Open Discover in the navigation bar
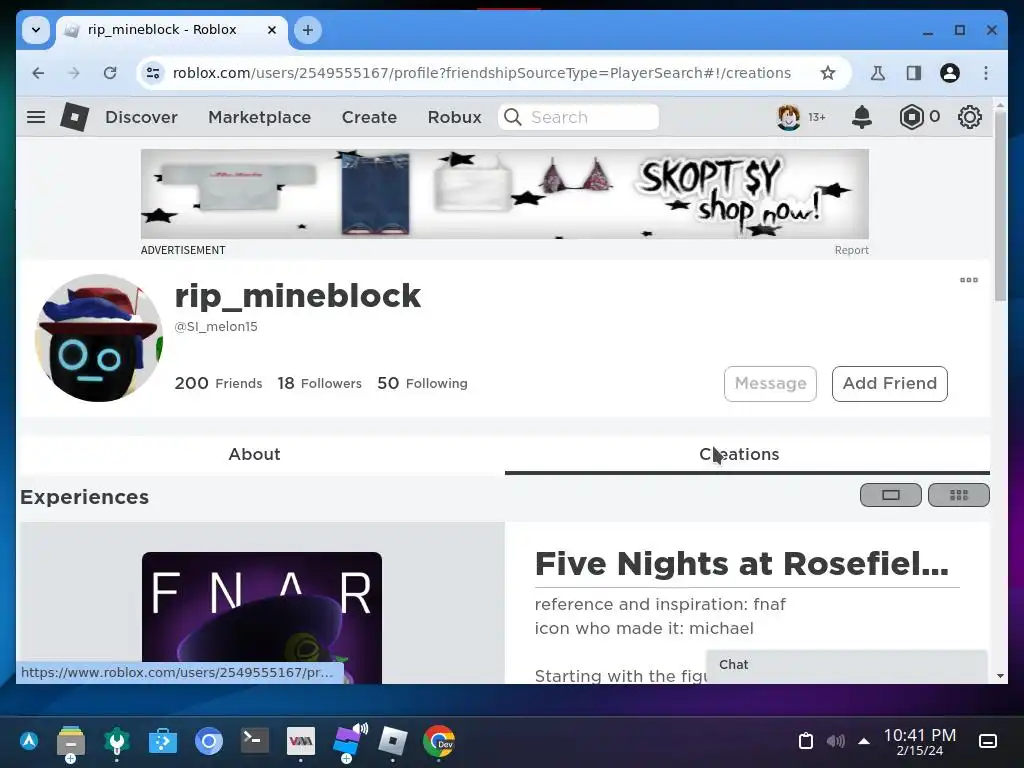The image size is (1024, 768). tap(141, 117)
